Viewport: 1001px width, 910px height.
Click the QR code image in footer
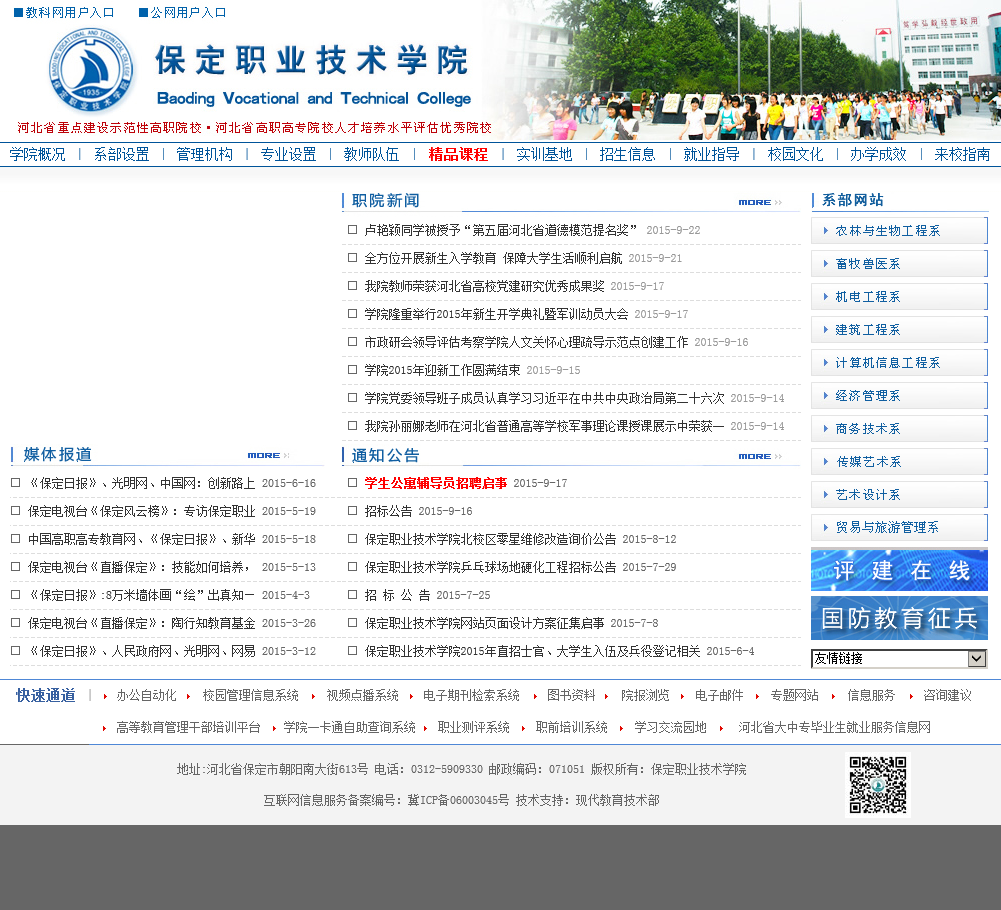[878, 786]
